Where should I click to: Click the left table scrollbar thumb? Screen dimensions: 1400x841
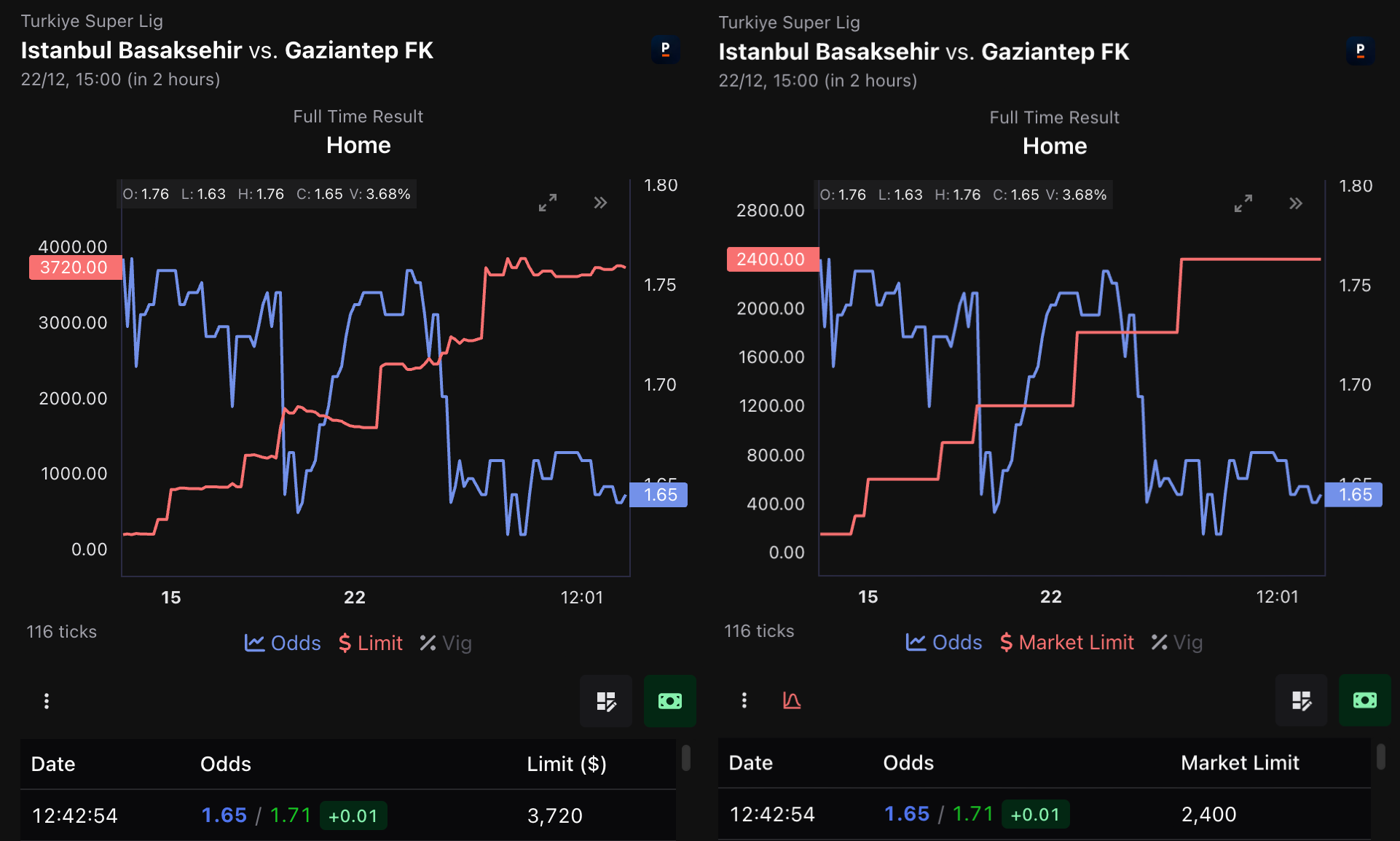(685, 758)
